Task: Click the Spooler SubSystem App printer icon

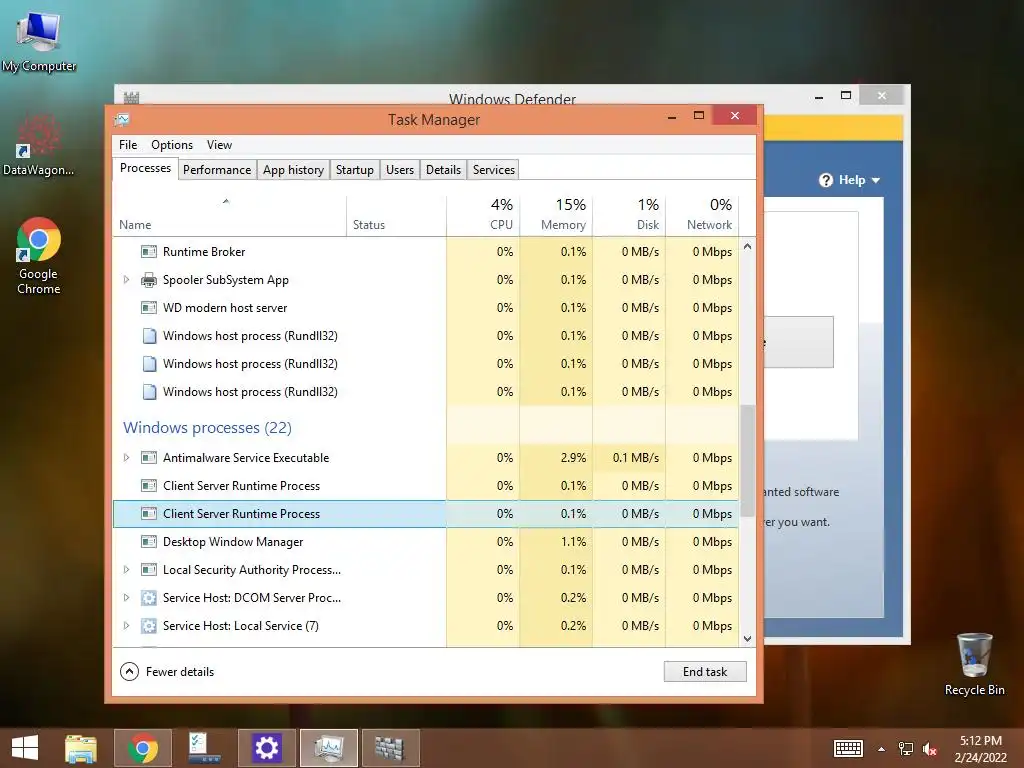Action: click(149, 280)
